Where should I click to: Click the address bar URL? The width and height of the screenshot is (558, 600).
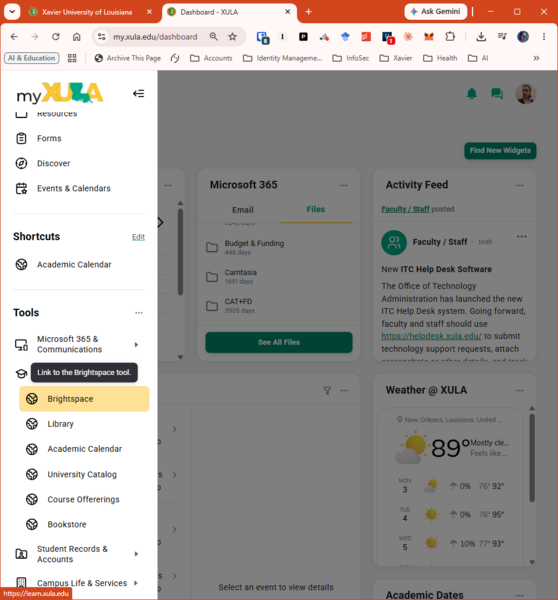155,37
